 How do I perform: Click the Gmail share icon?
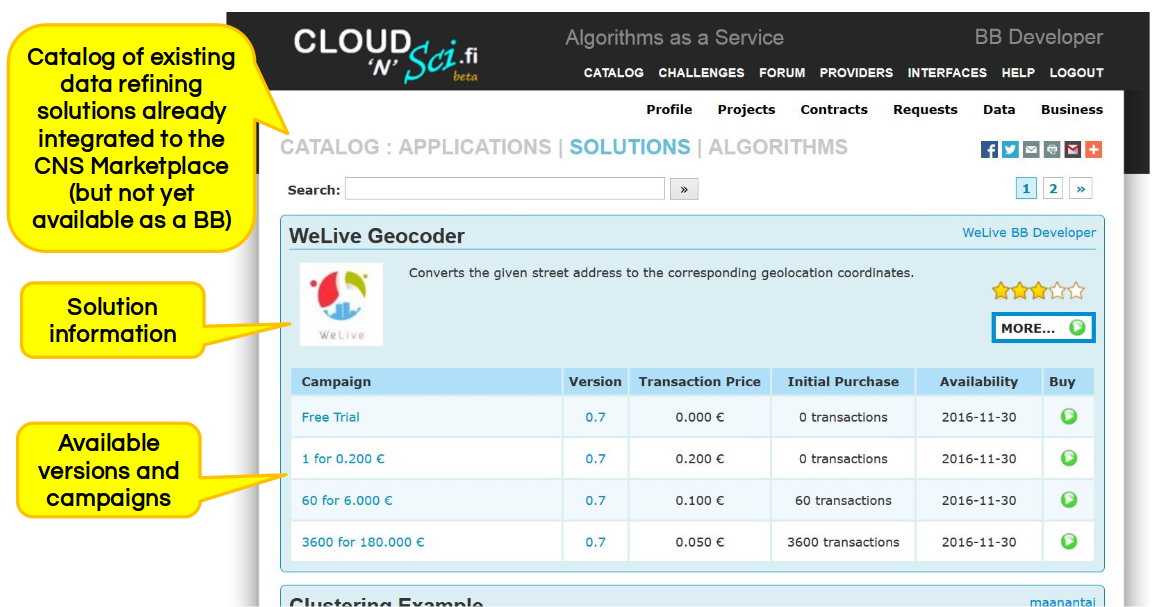click(x=1073, y=150)
